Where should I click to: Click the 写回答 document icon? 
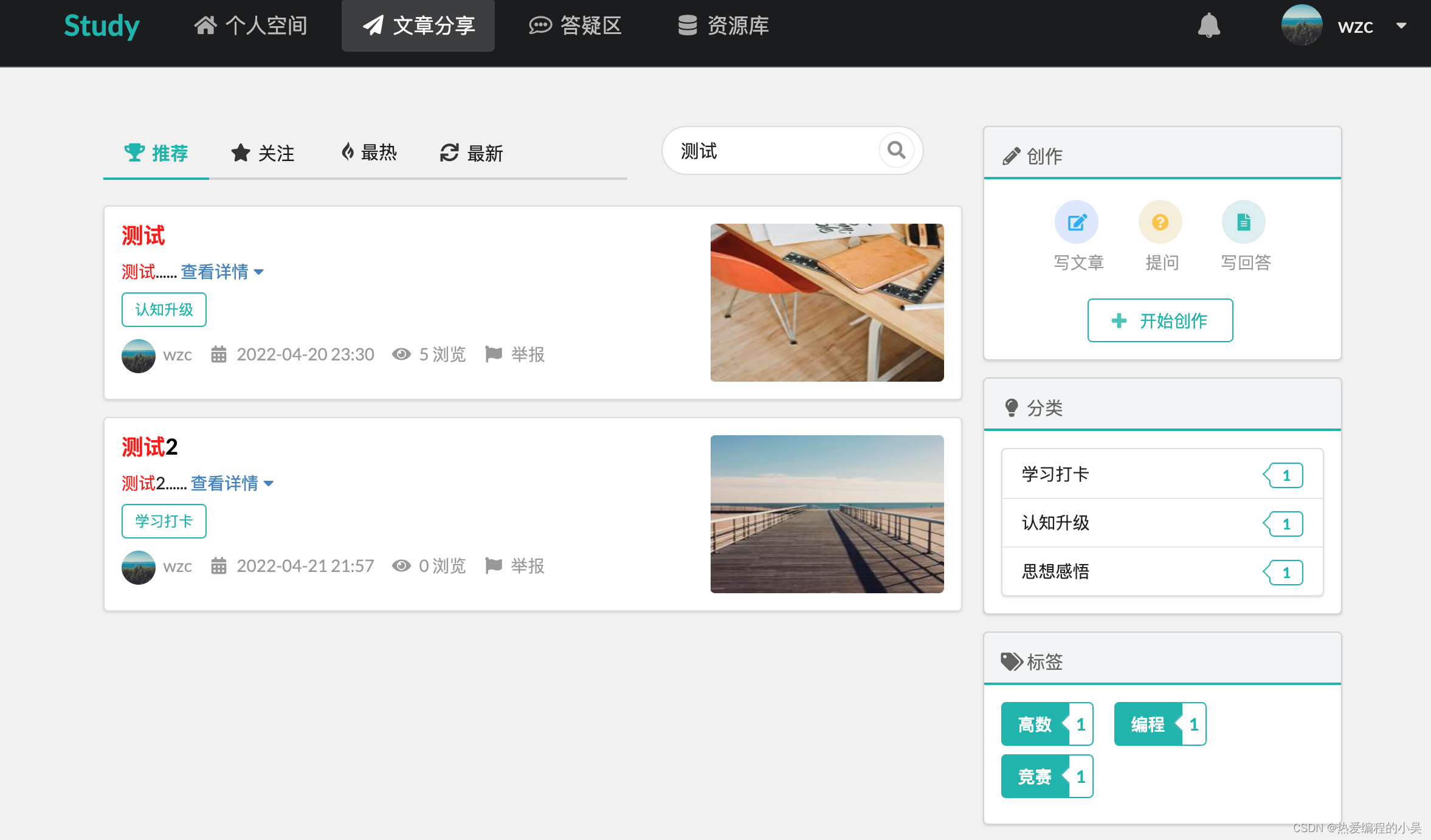coord(1243,222)
